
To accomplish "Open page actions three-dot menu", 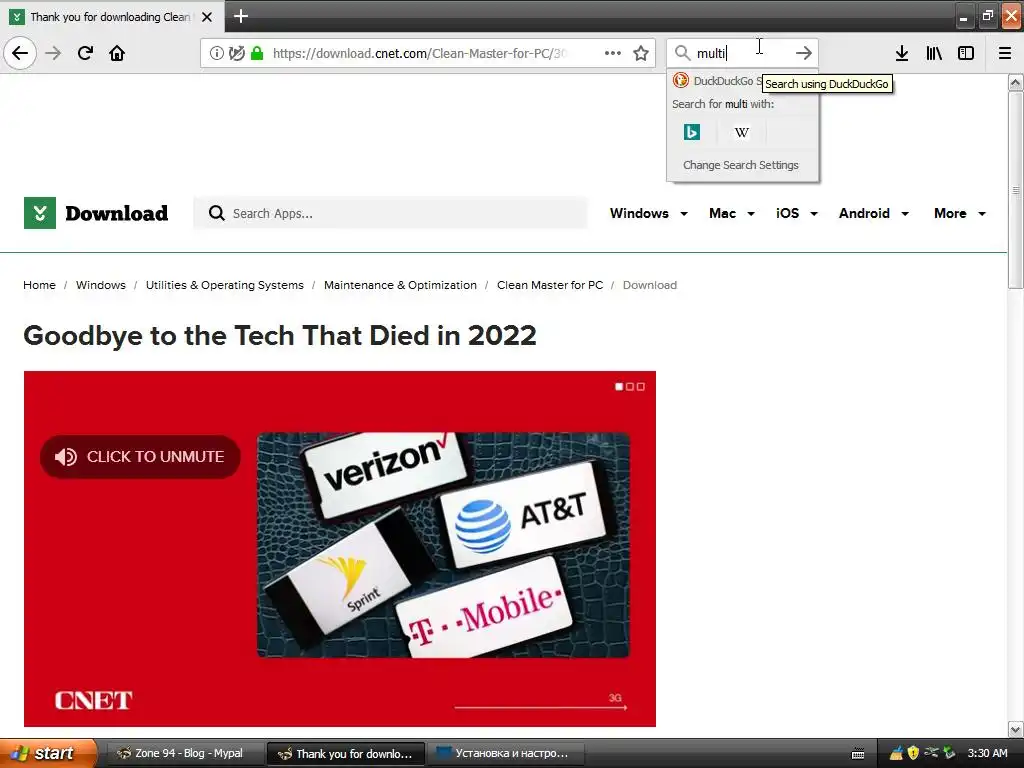I will [x=613, y=54].
